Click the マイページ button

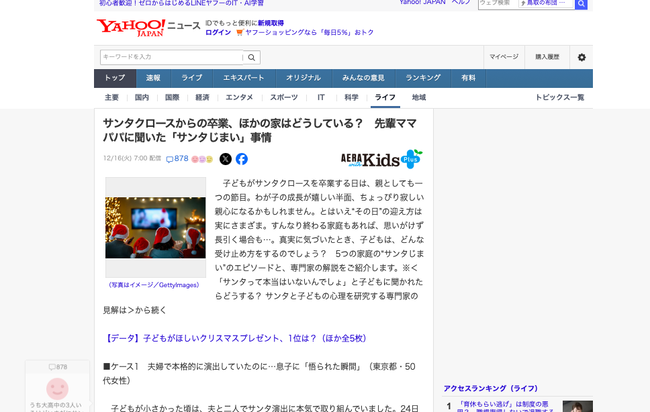(504, 57)
